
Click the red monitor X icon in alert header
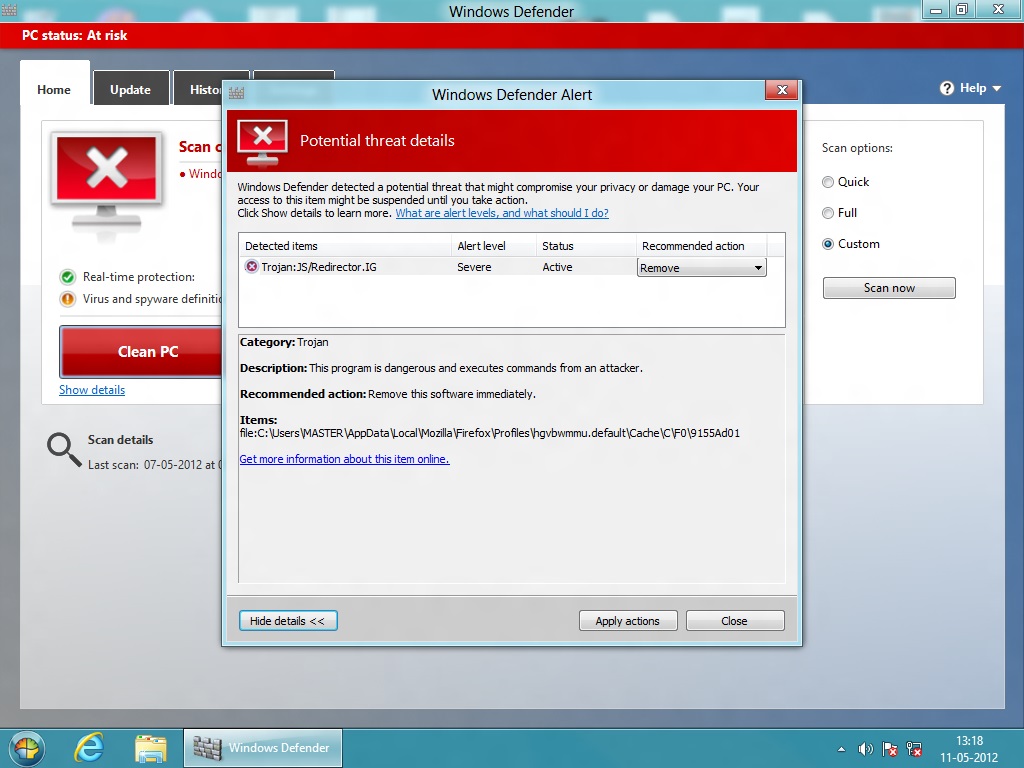pyautogui.click(x=263, y=142)
